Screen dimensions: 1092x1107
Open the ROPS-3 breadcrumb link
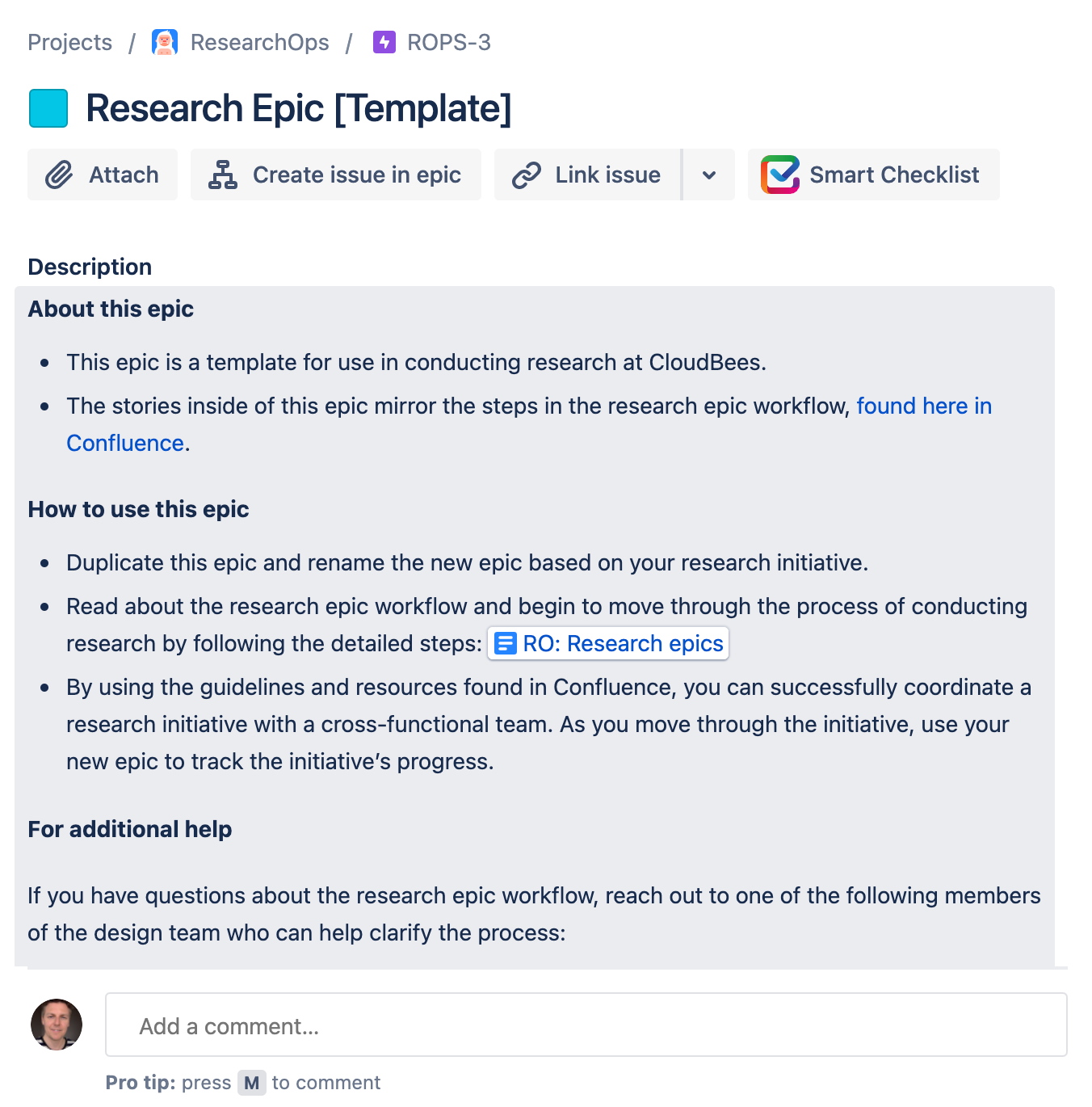click(449, 42)
